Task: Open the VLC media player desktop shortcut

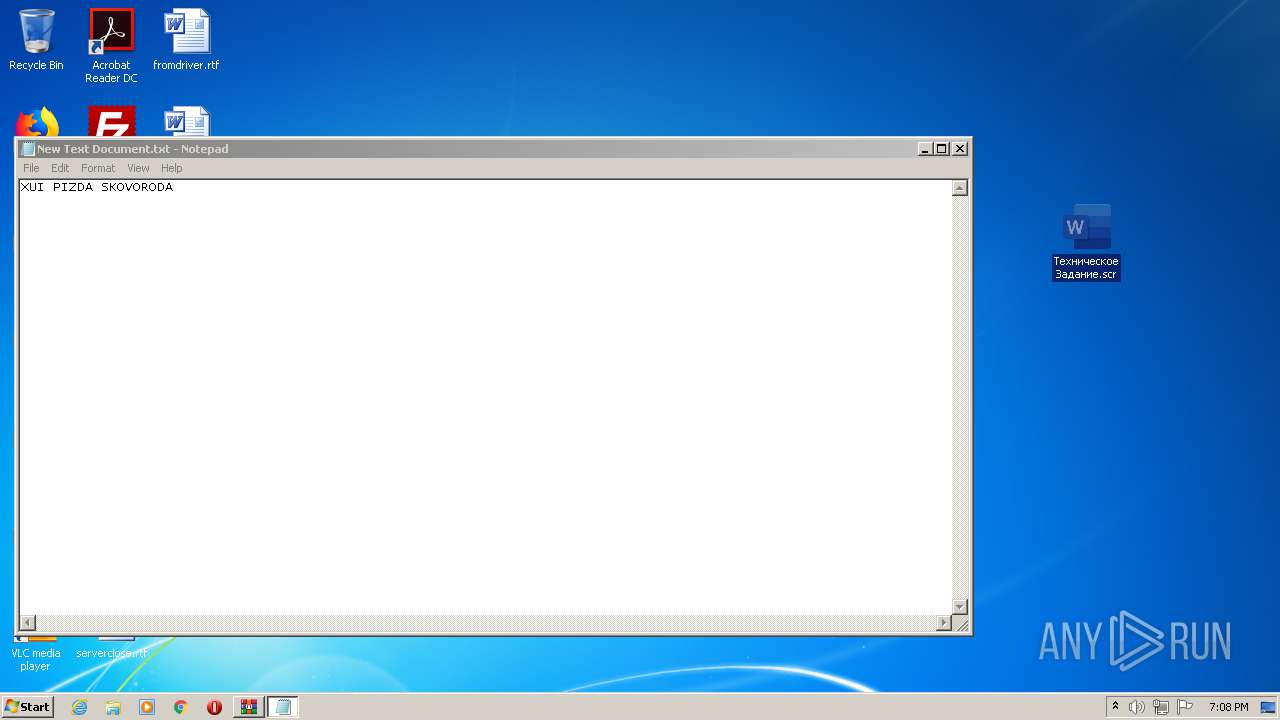Action: (35, 655)
